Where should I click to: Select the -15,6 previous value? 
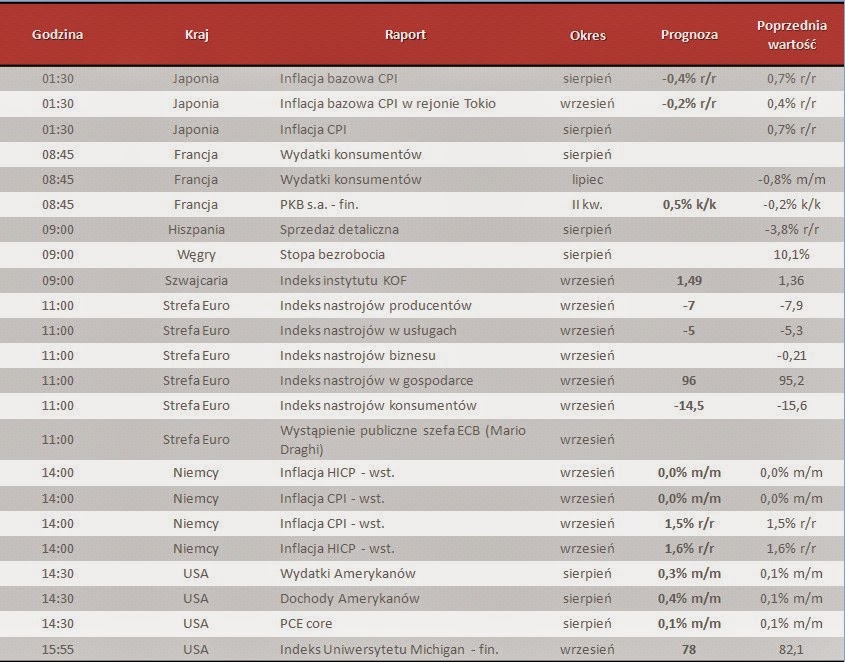pyautogui.click(x=791, y=406)
